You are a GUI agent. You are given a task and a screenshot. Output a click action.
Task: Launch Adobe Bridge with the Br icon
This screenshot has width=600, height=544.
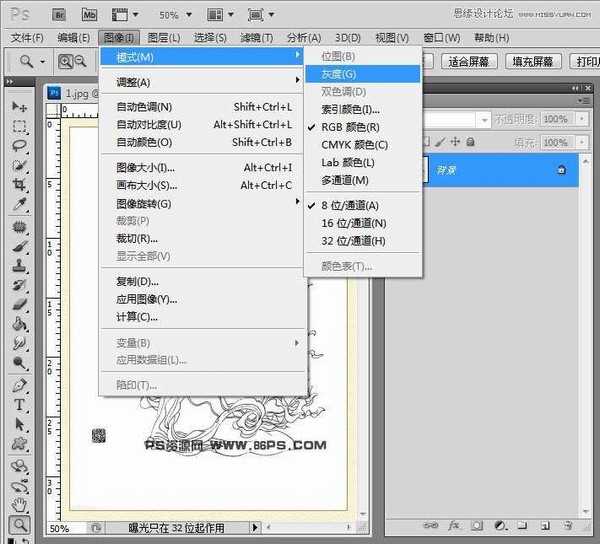pyautogui.click(x=60, y=15)
